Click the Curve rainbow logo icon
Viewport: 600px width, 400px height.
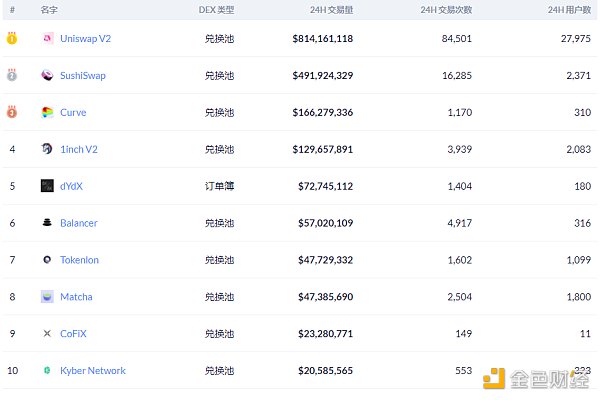[47, 113]
